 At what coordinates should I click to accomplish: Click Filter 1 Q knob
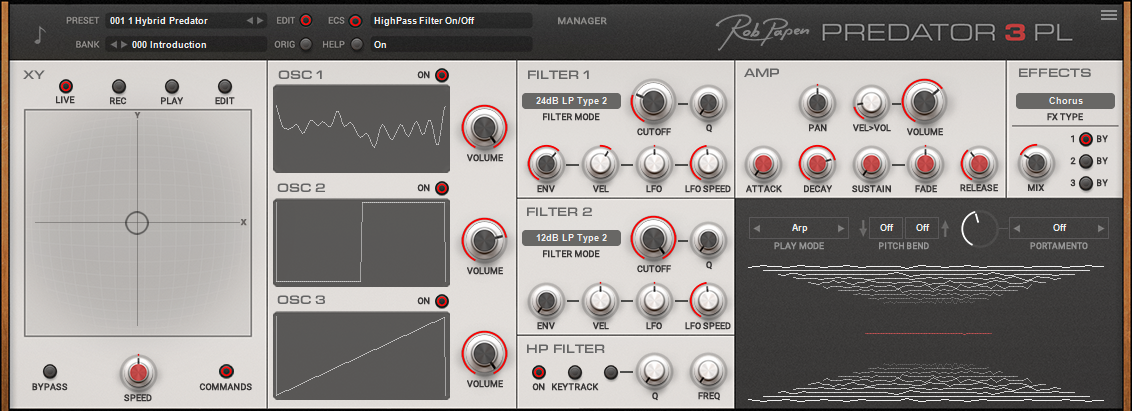[x=708, y=104]
